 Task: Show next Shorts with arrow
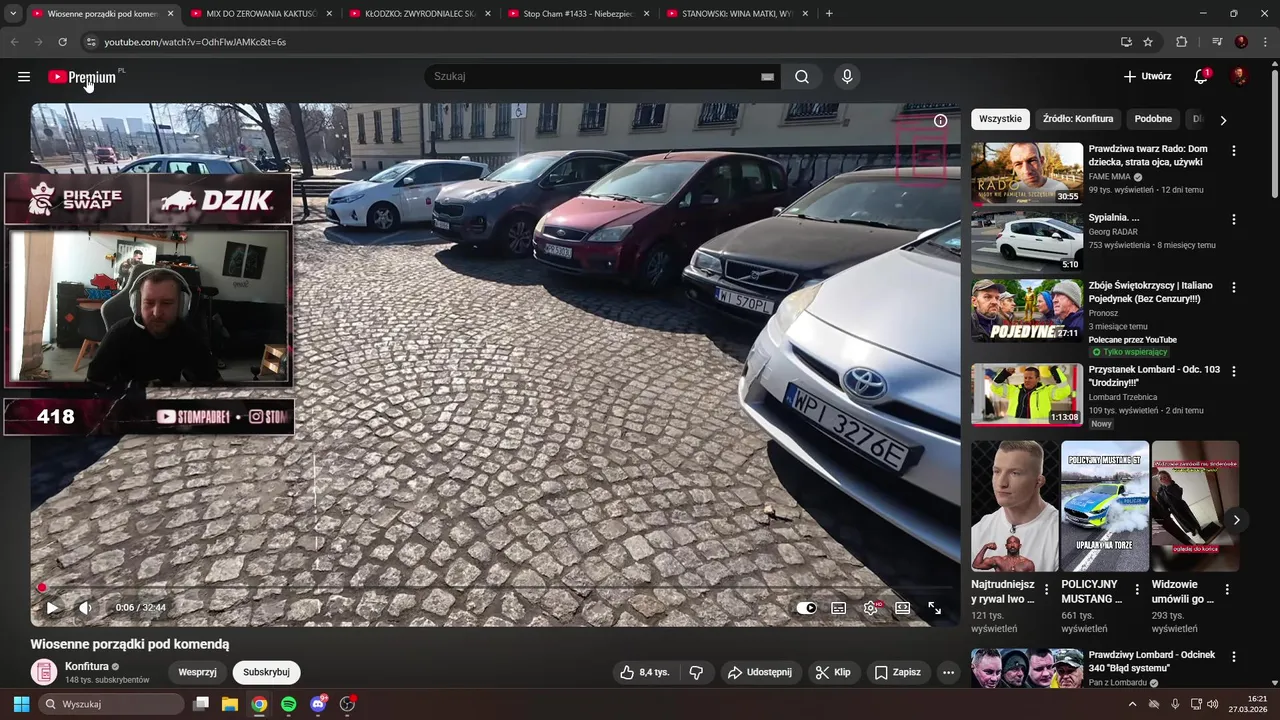tap(1236, 520)
